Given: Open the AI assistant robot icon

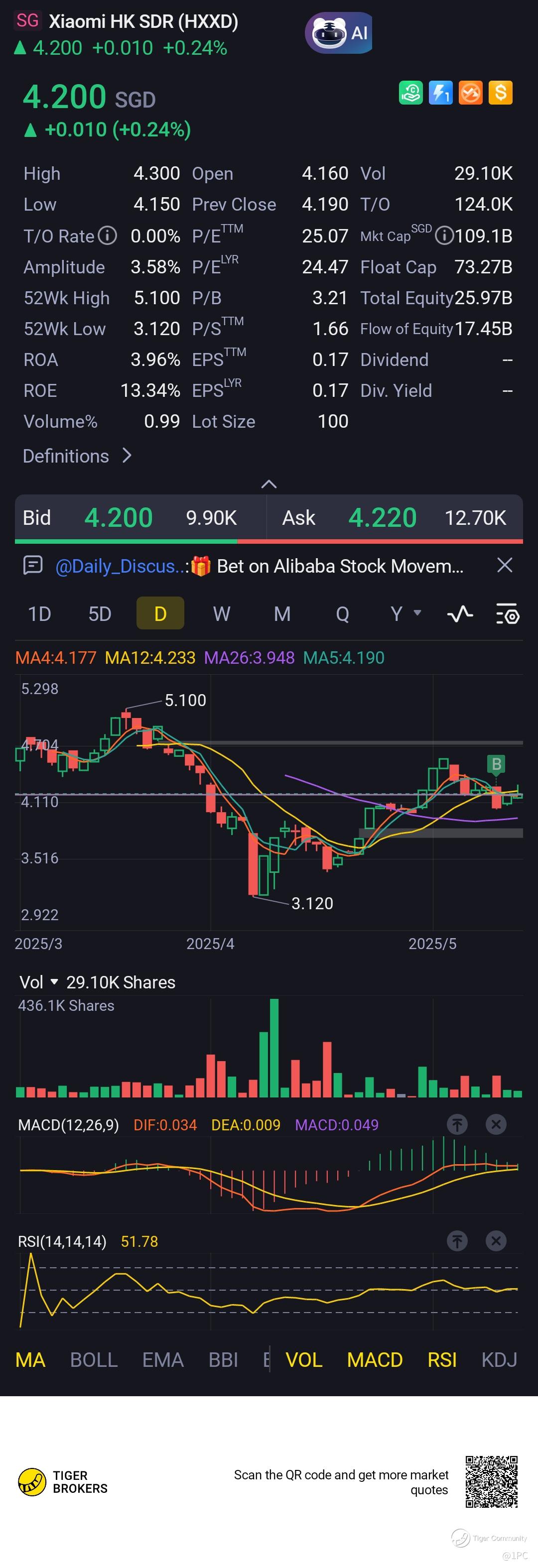Looking at the screenshot, I should [339, 33].
